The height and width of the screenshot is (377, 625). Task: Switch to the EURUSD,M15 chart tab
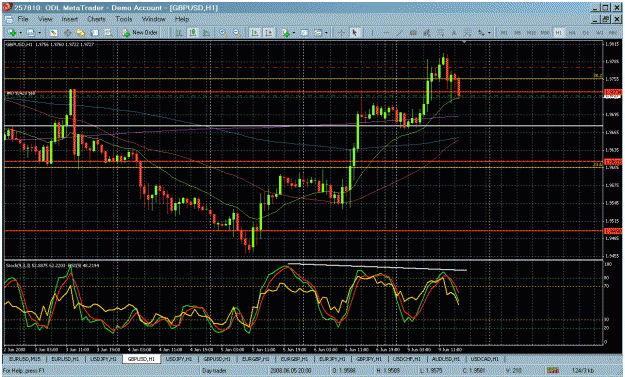point(24,359)
